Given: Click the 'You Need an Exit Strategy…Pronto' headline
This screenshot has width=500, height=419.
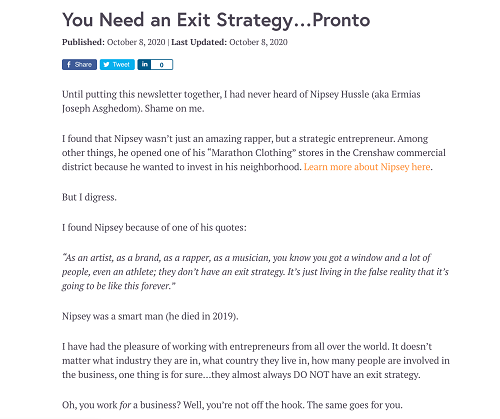Looking at the screenshot, I should point(216,20).
